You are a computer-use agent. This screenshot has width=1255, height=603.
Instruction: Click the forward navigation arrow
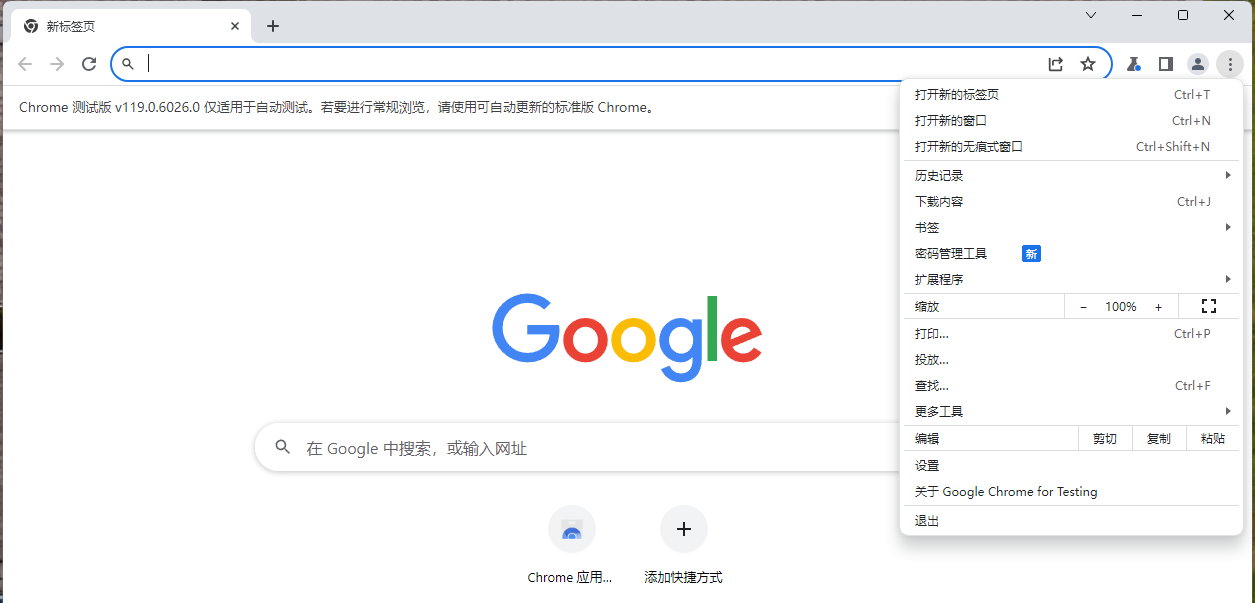point(57,64)
